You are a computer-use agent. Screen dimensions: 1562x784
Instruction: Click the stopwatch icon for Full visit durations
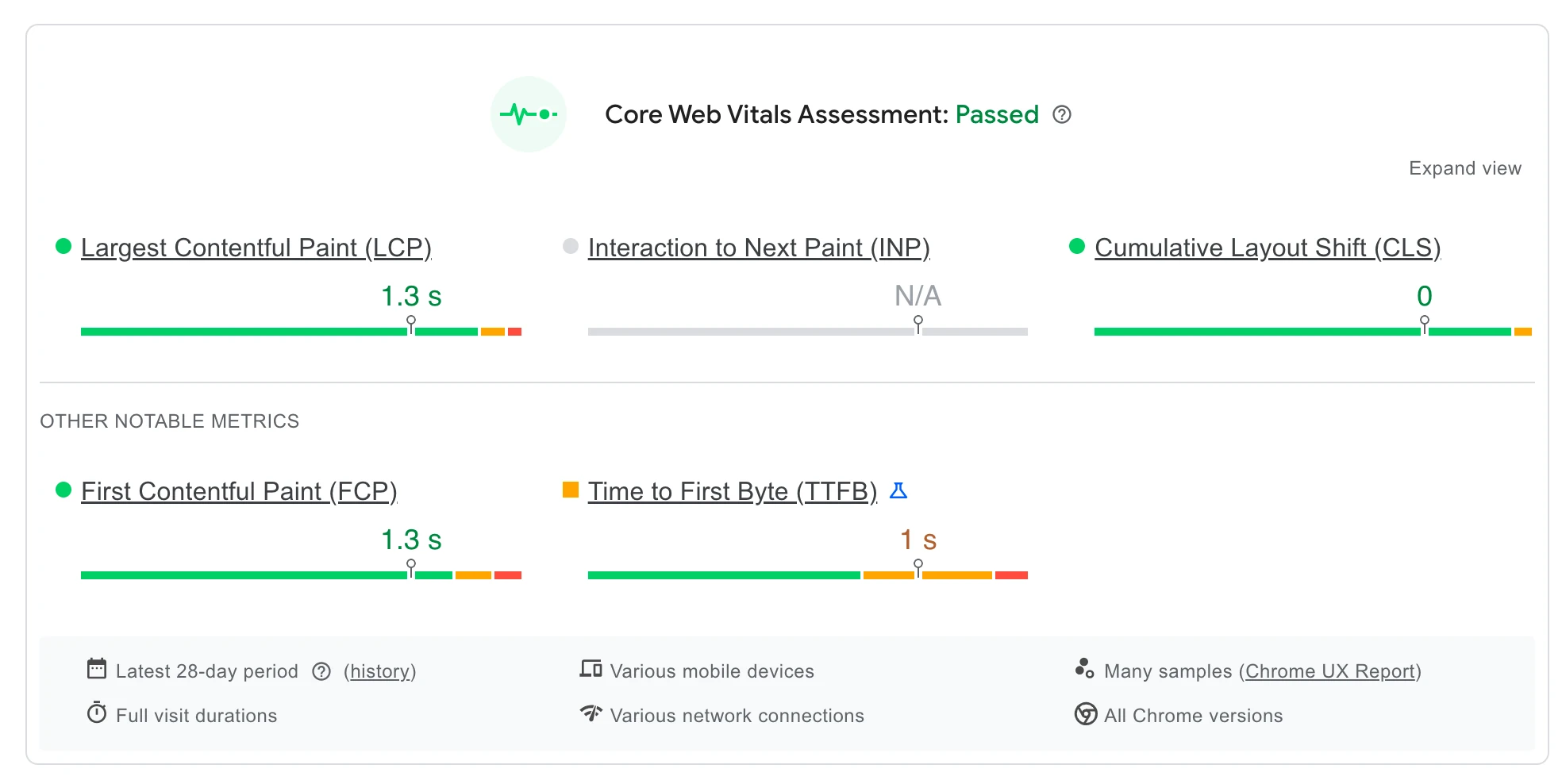pyautogui.click(x=97, y=713)
